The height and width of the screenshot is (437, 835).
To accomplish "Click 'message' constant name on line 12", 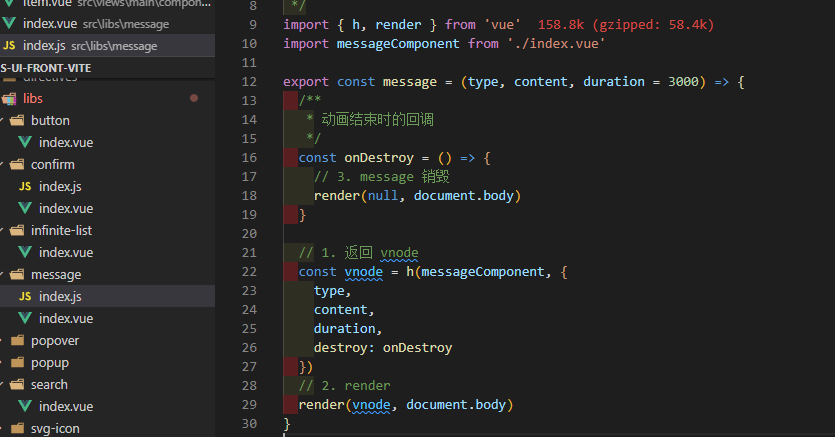I will (410, 82).
